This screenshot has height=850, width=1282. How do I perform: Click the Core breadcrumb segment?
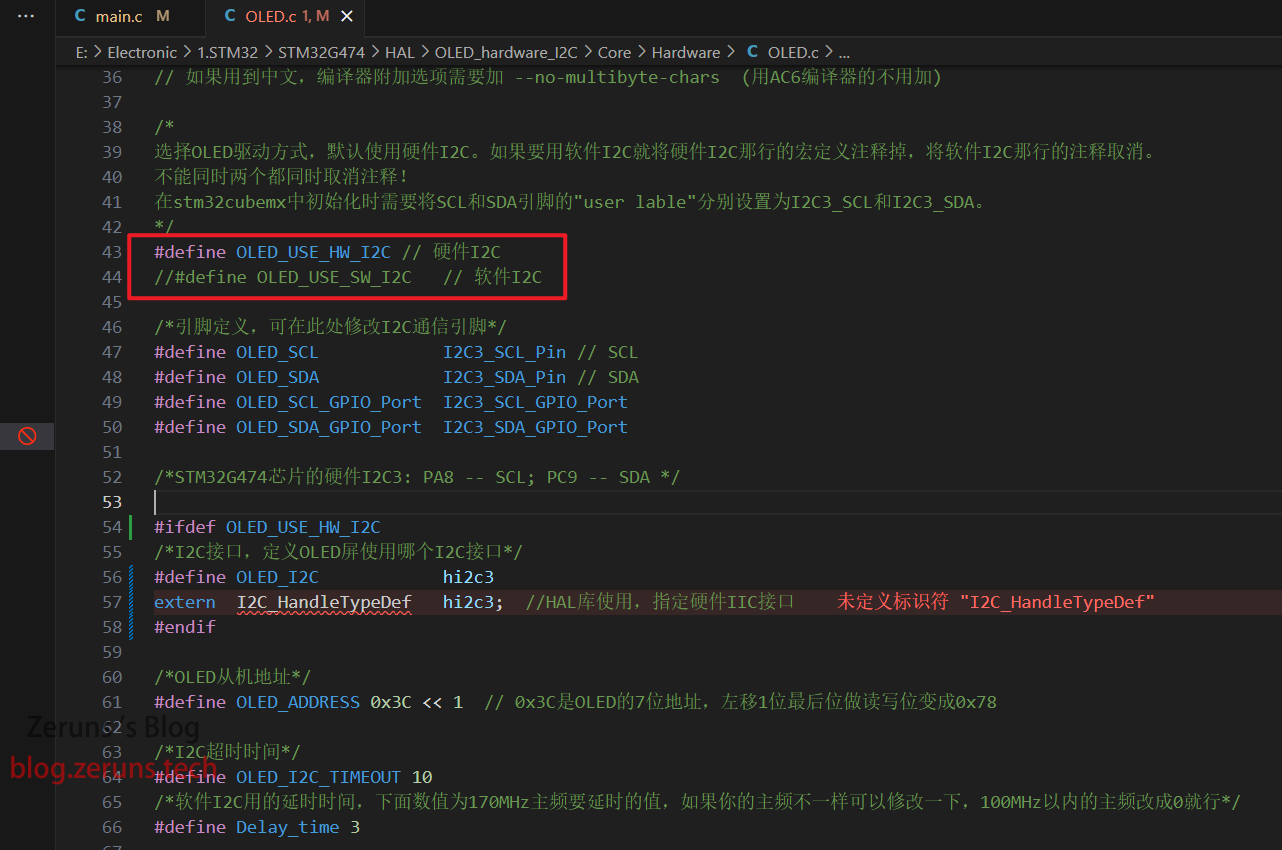click(614, 52)
